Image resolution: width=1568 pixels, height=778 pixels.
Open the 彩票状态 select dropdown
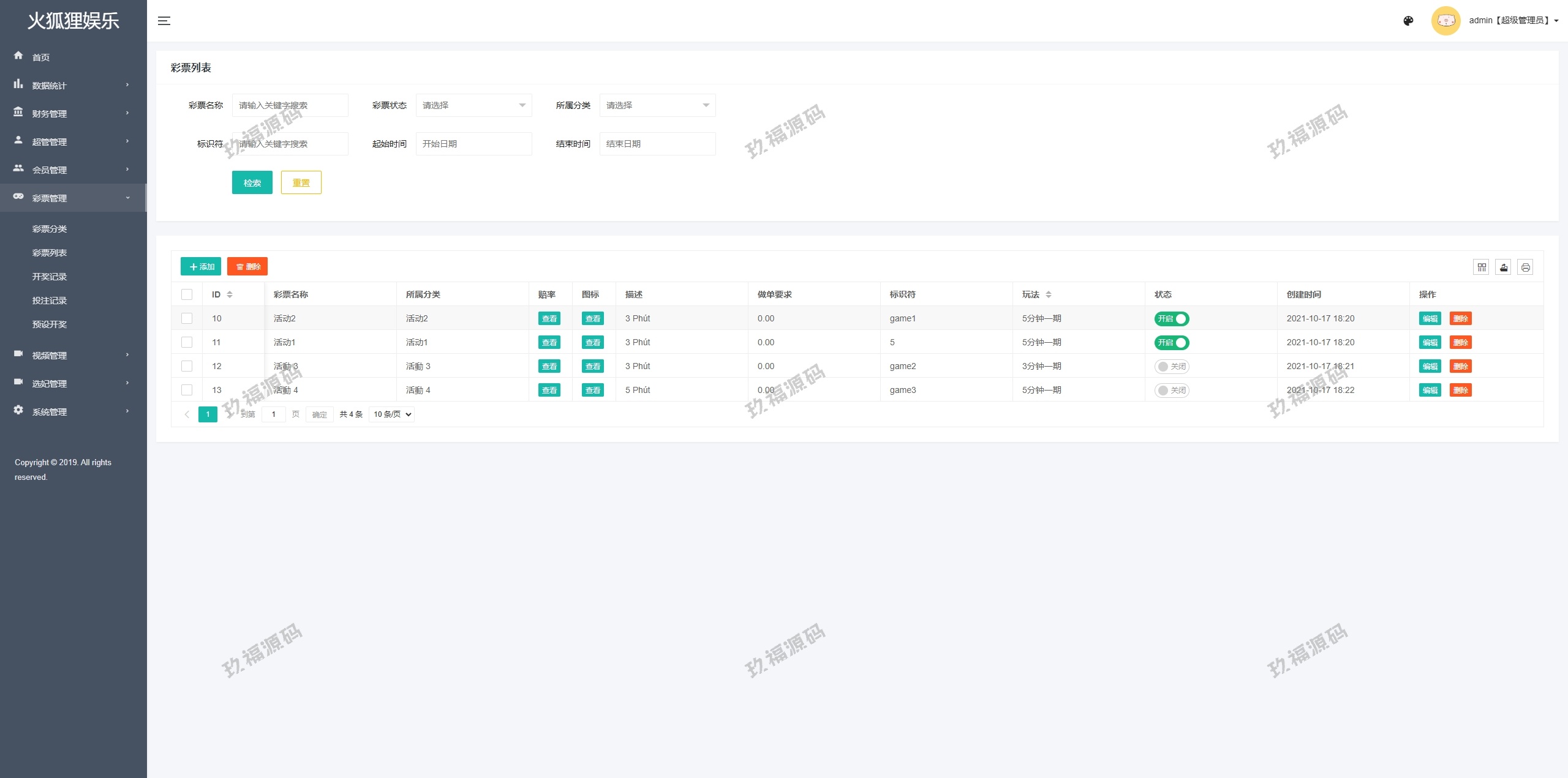coord(473,105)
